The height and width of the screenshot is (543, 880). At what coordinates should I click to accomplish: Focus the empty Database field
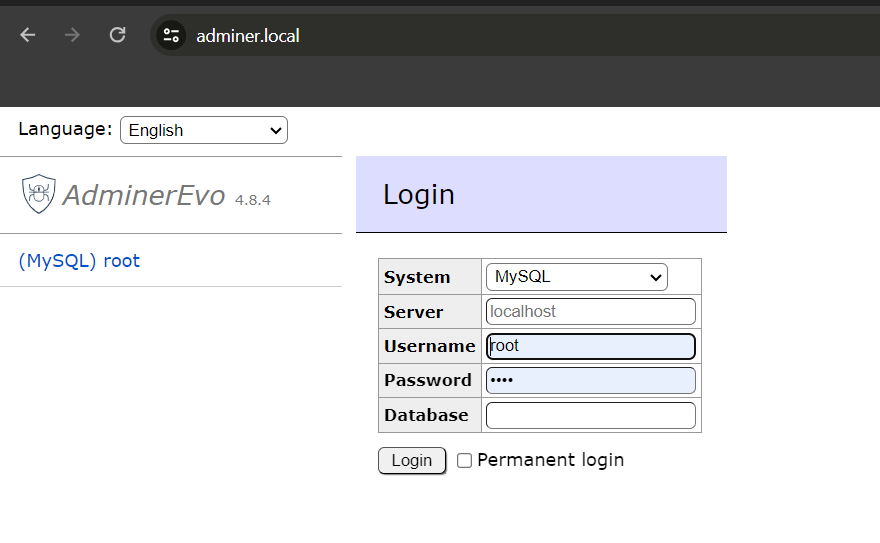point(590,415)
